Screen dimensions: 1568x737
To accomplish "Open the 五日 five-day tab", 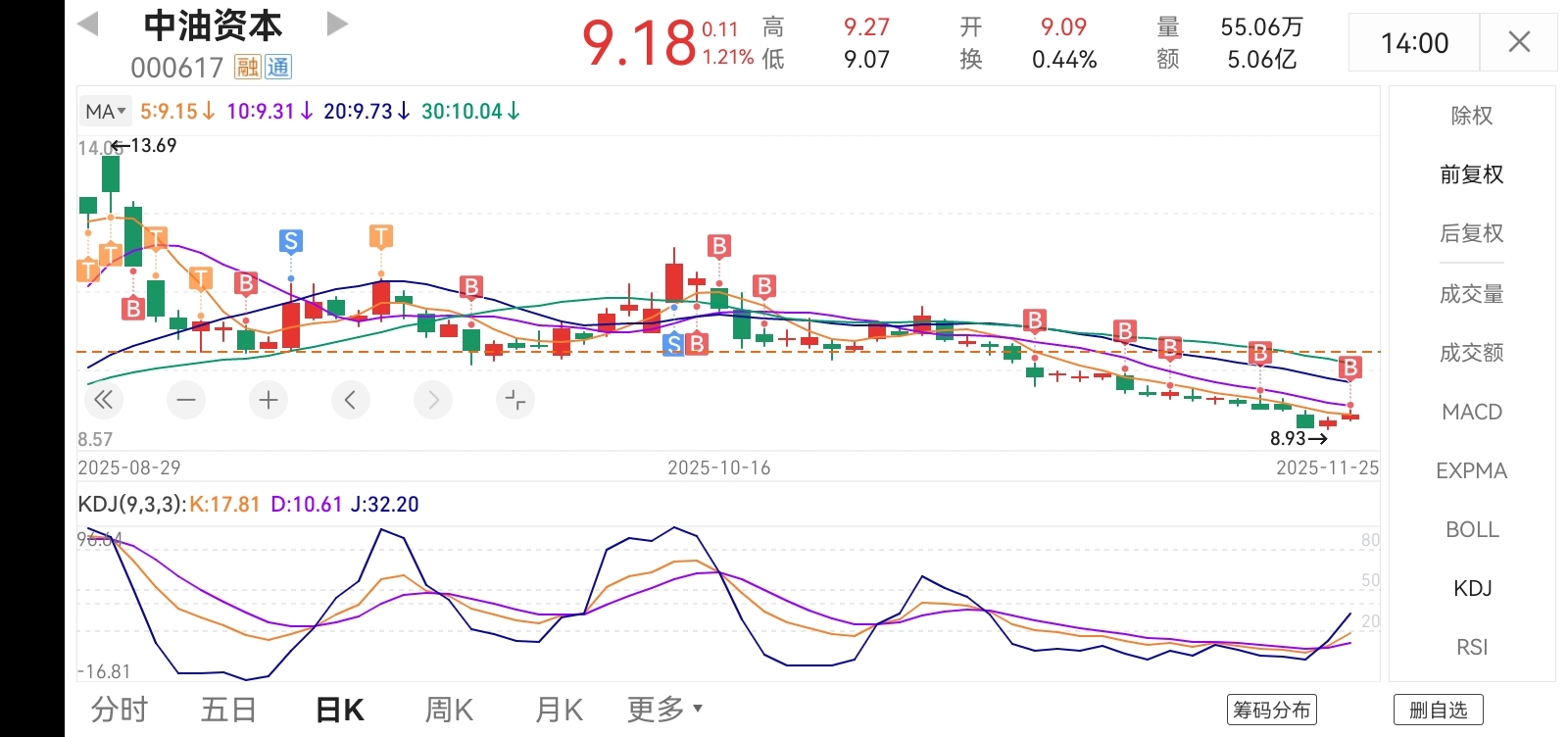I will (229, 709).
